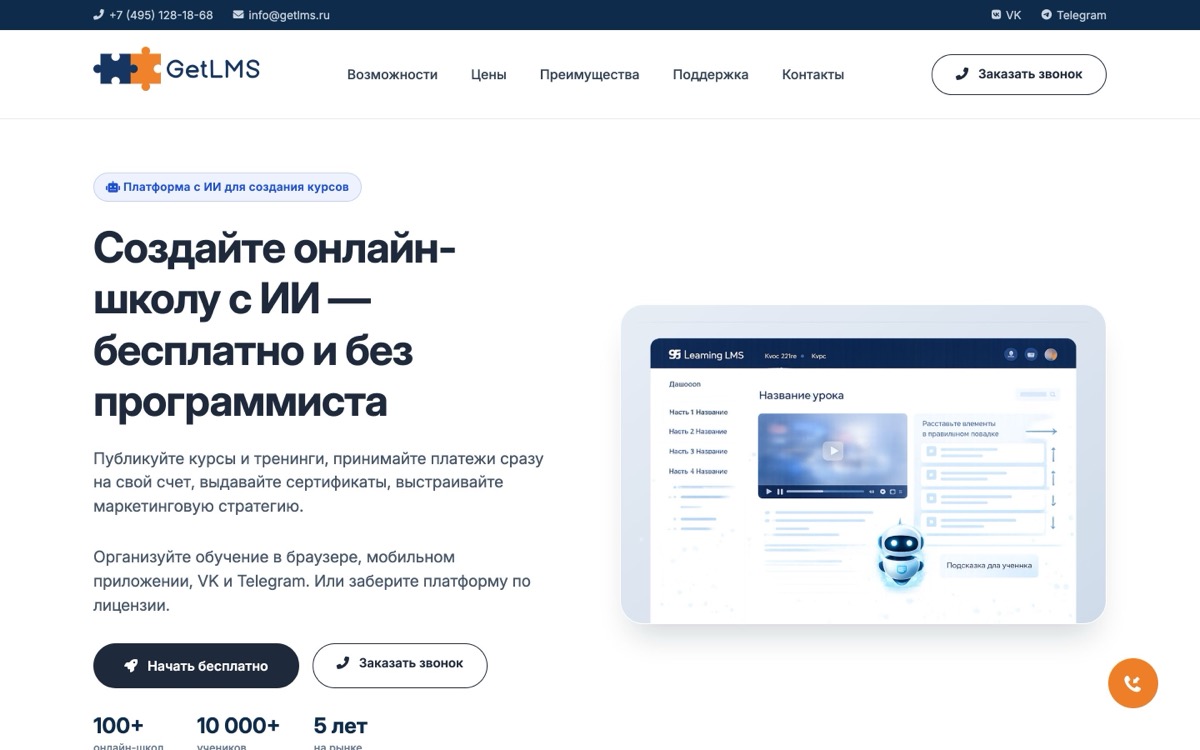Go to the Контакты menu item
Viewport: 1200px width, 750px height.
click(813, 74)
